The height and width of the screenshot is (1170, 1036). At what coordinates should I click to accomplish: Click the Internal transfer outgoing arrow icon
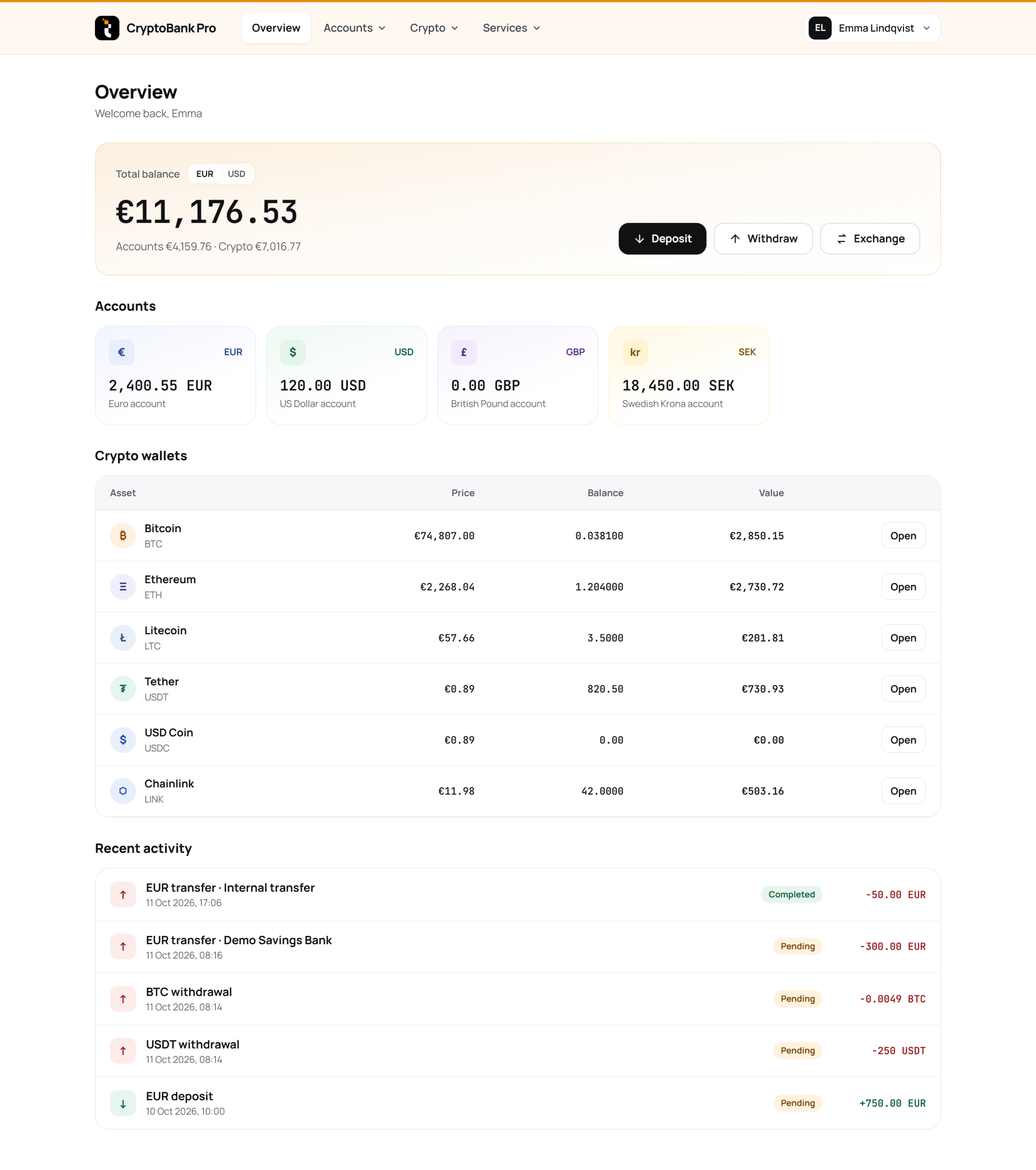coord(123,895)
